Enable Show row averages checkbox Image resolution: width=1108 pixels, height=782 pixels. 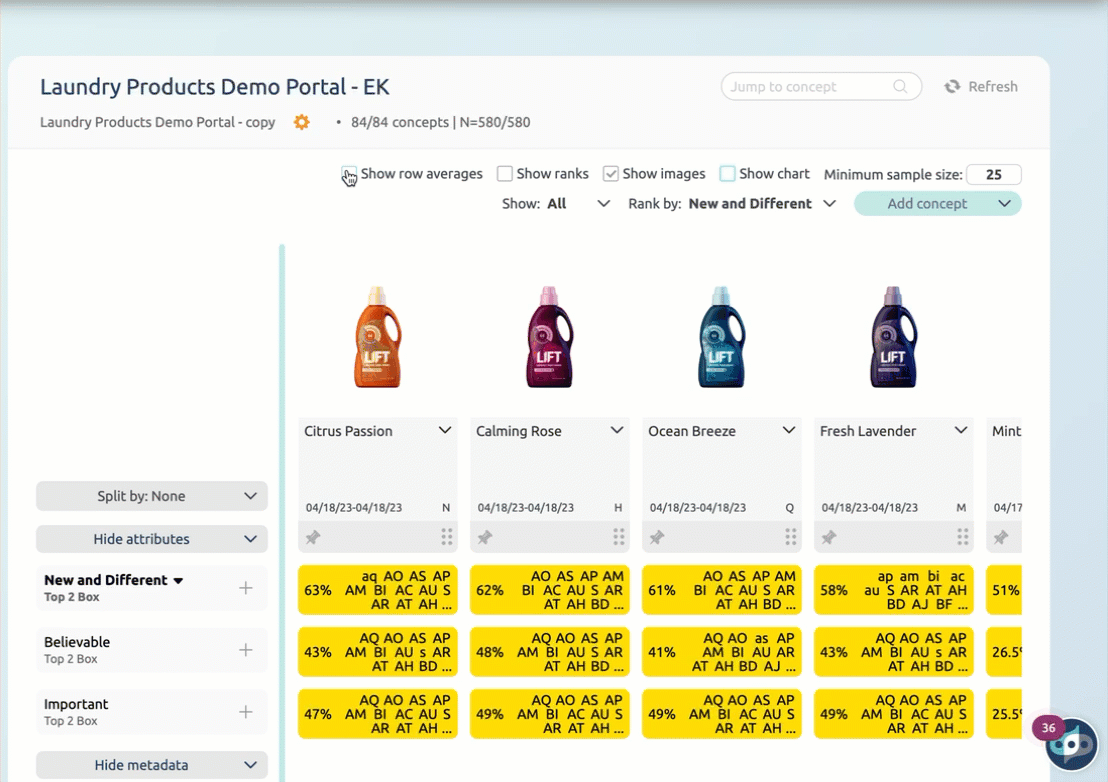(348, 174)
